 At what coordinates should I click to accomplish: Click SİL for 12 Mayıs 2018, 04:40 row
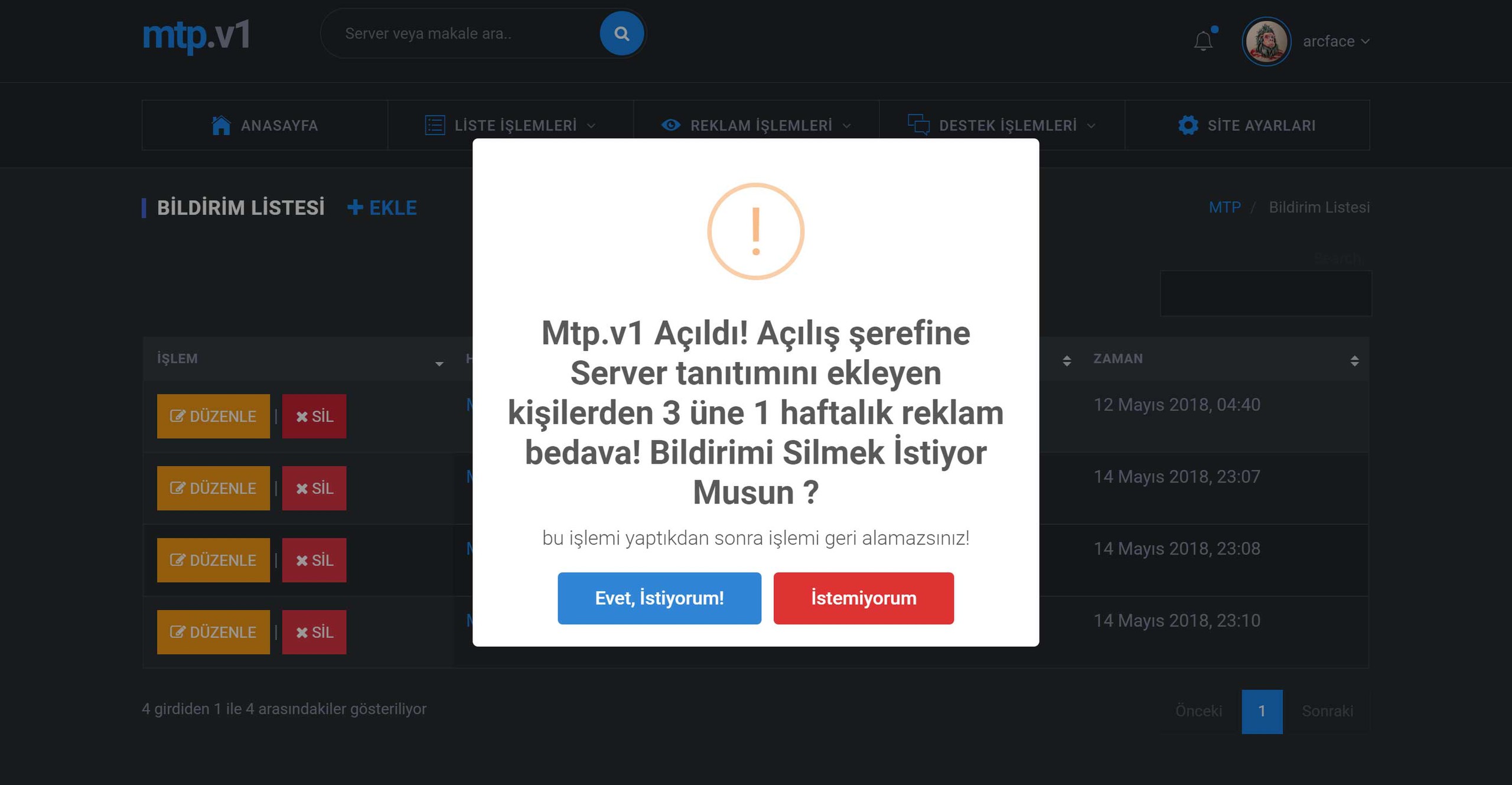pos(314,416)
